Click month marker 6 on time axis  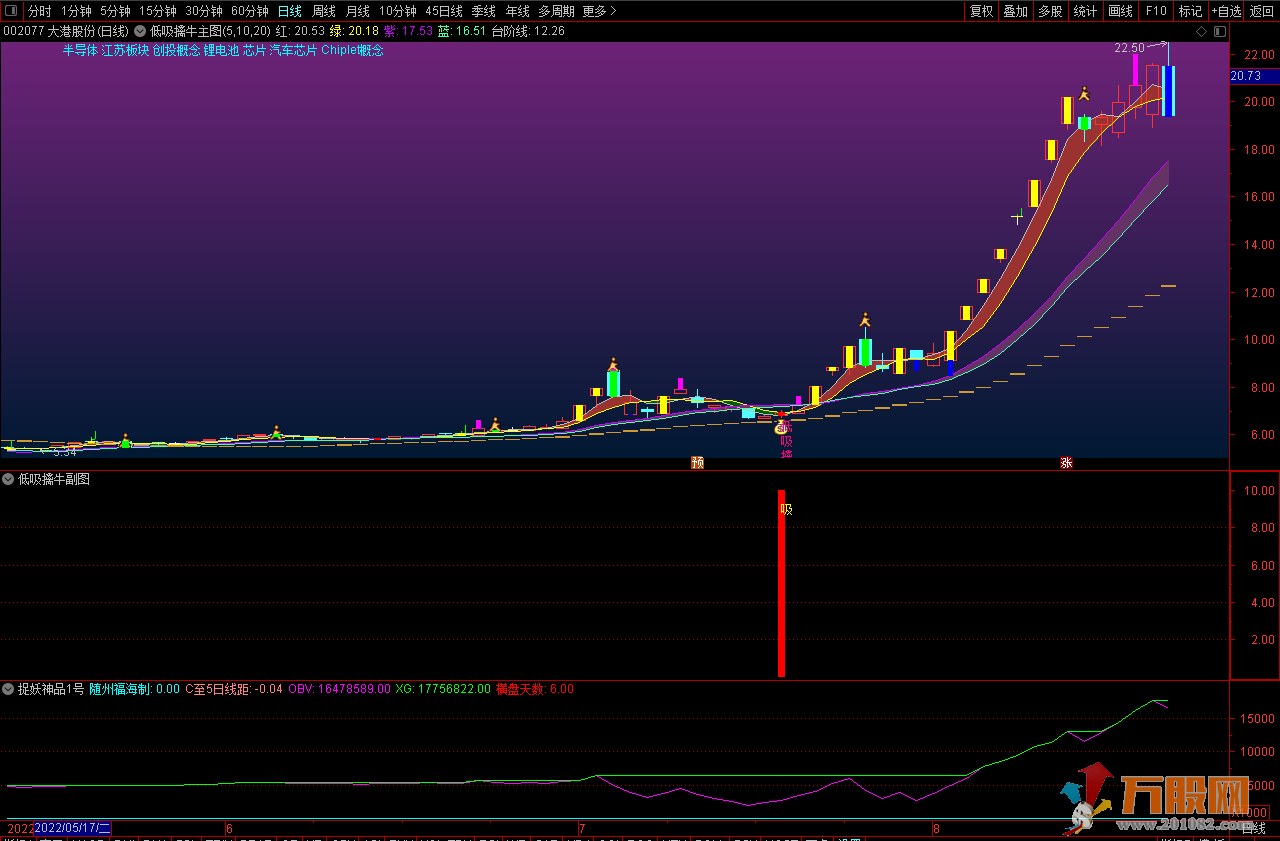point(229,828)
